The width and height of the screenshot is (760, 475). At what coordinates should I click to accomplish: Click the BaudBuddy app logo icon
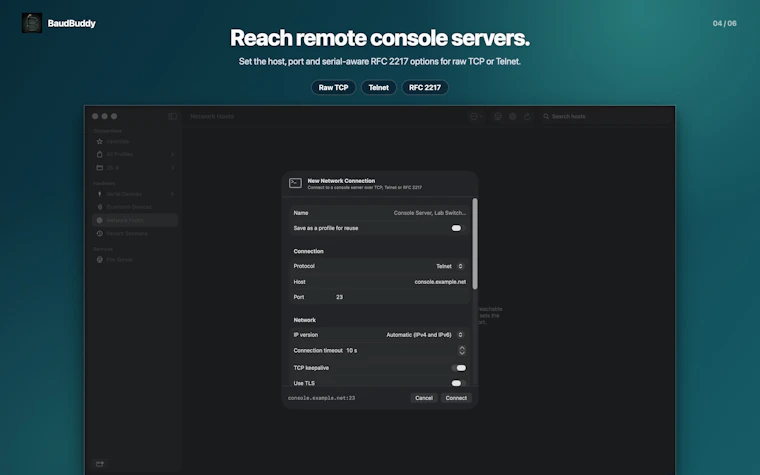point(32,23)
